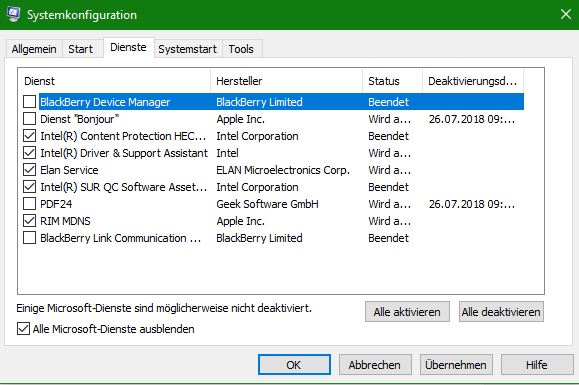
Task: Click the Intel(R) SUR QC Software Asset name
Action: [x=124, y=187]
